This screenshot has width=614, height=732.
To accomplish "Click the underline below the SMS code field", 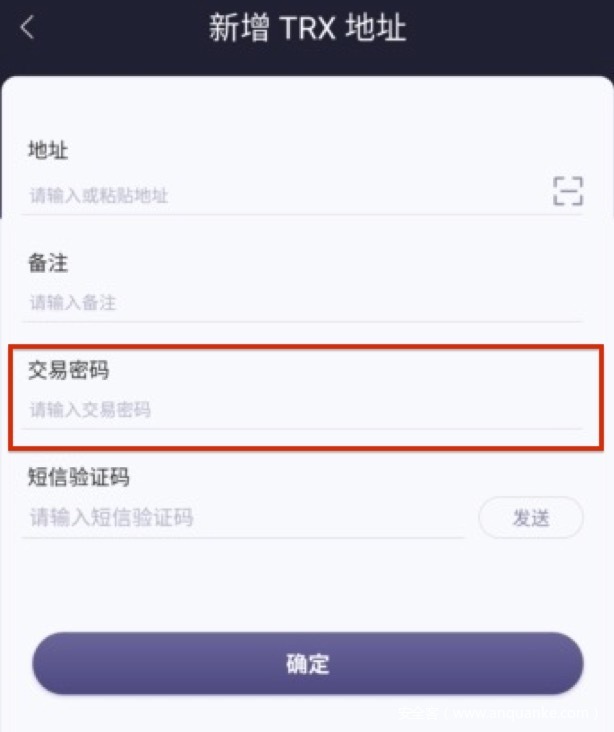I will click(x=243, y=538).
